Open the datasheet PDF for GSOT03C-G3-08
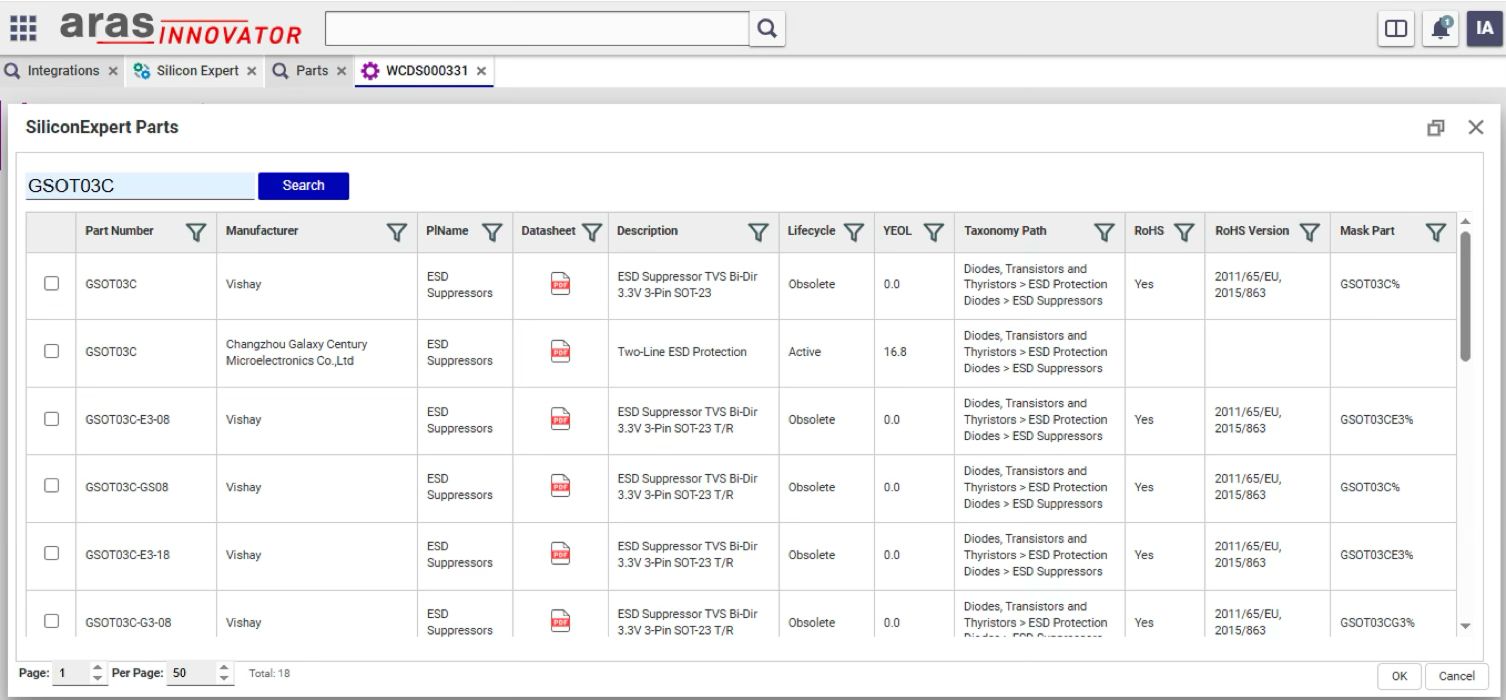The image size is (1506, 700). point(561,622)
